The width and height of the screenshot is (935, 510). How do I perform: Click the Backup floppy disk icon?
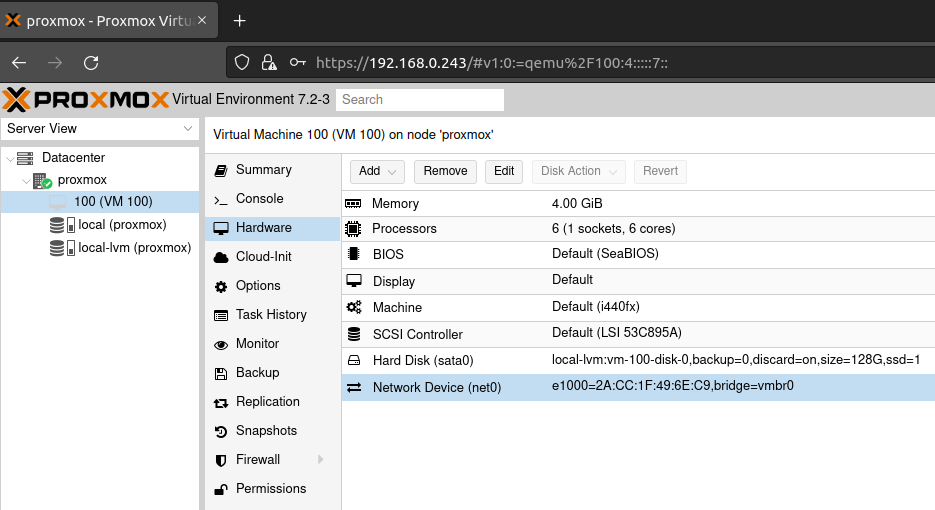221,373
